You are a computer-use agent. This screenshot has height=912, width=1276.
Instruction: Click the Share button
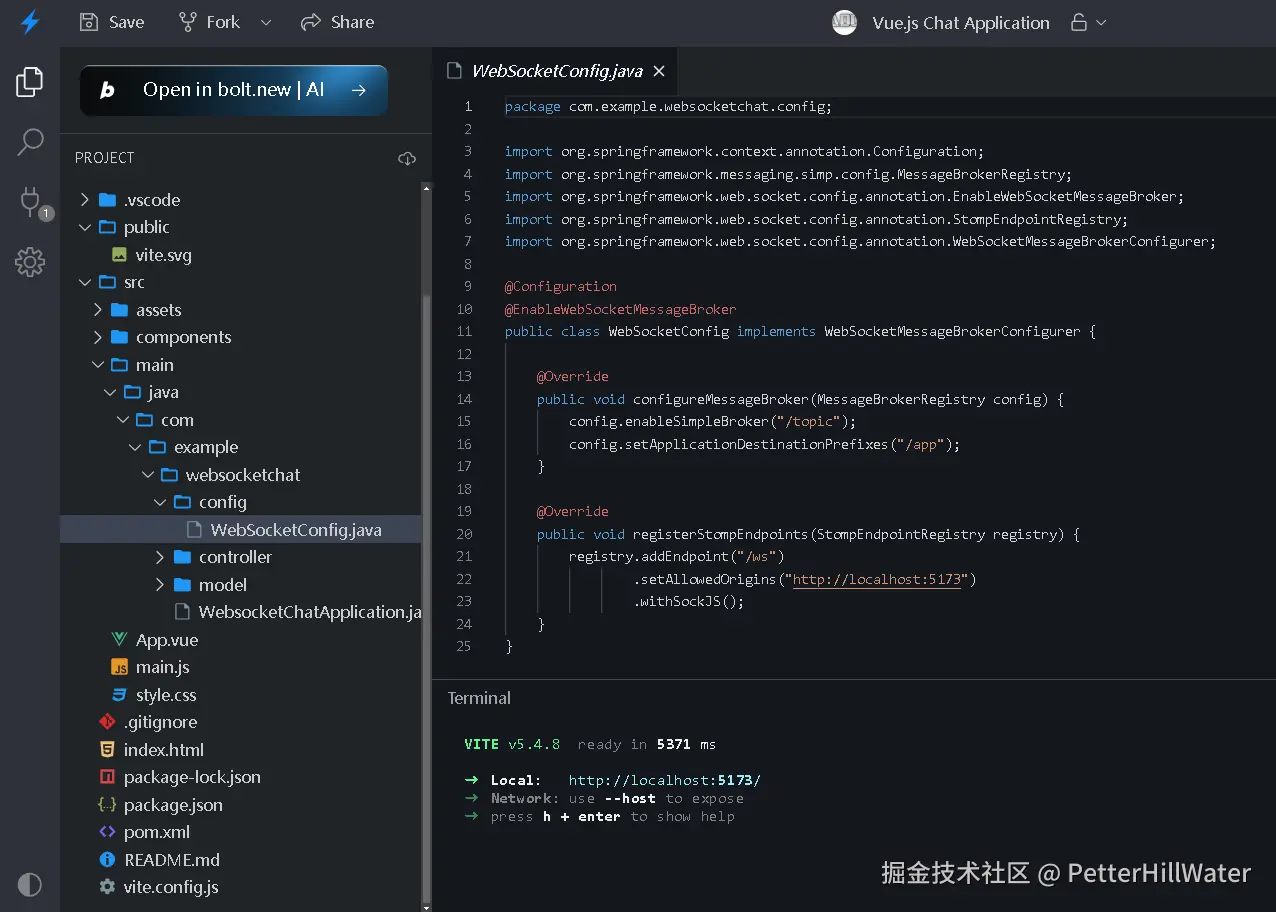click(337, 22)
